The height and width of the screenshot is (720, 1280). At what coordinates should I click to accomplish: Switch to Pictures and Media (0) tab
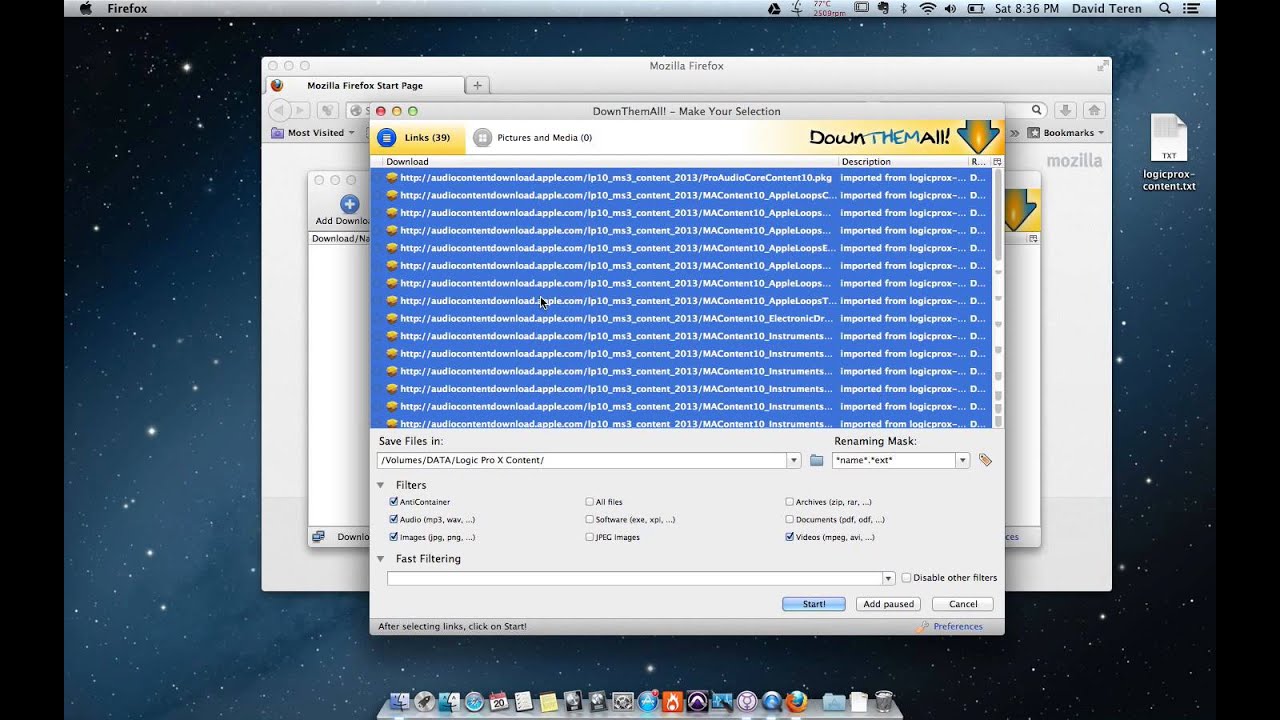pos(533,138)
